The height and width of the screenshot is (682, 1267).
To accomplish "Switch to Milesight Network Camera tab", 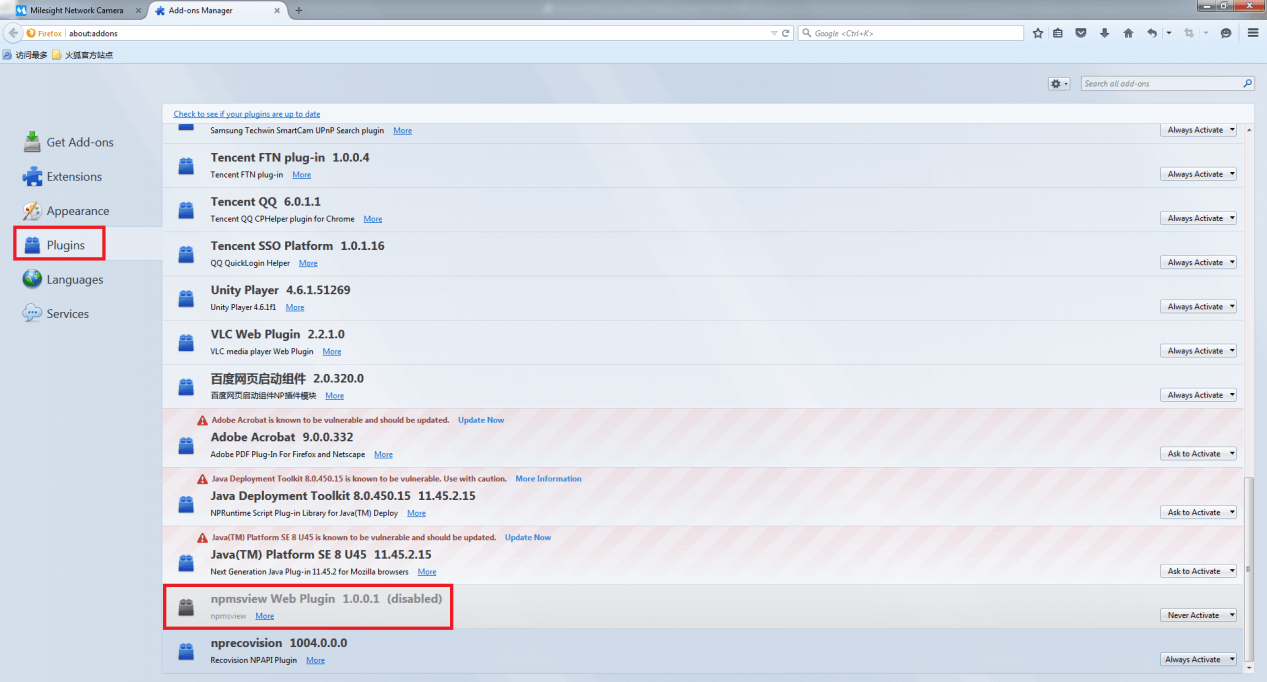I will 75,10.
